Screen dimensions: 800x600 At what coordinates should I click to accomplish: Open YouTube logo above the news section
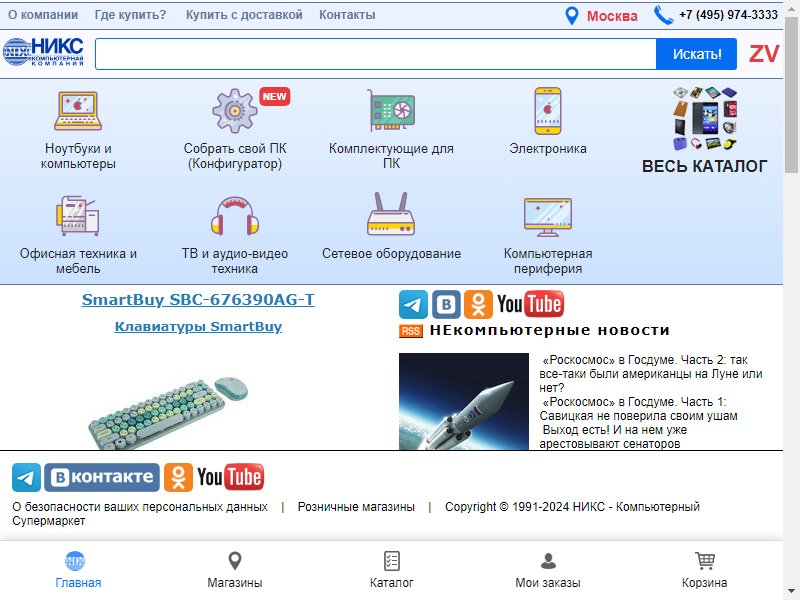coord(531,304)
